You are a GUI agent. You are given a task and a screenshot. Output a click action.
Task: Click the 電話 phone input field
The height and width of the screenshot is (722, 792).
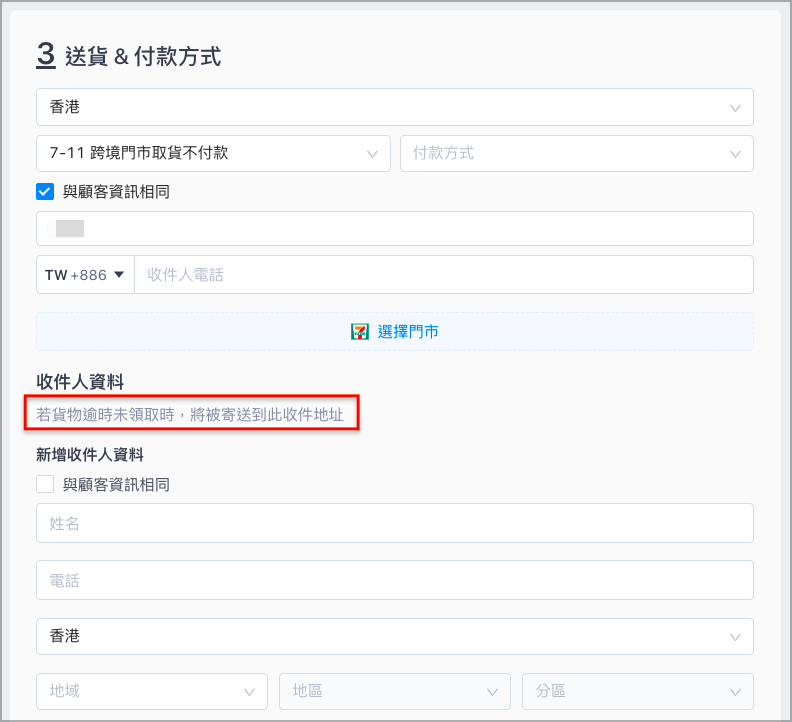tap(394, 580)
